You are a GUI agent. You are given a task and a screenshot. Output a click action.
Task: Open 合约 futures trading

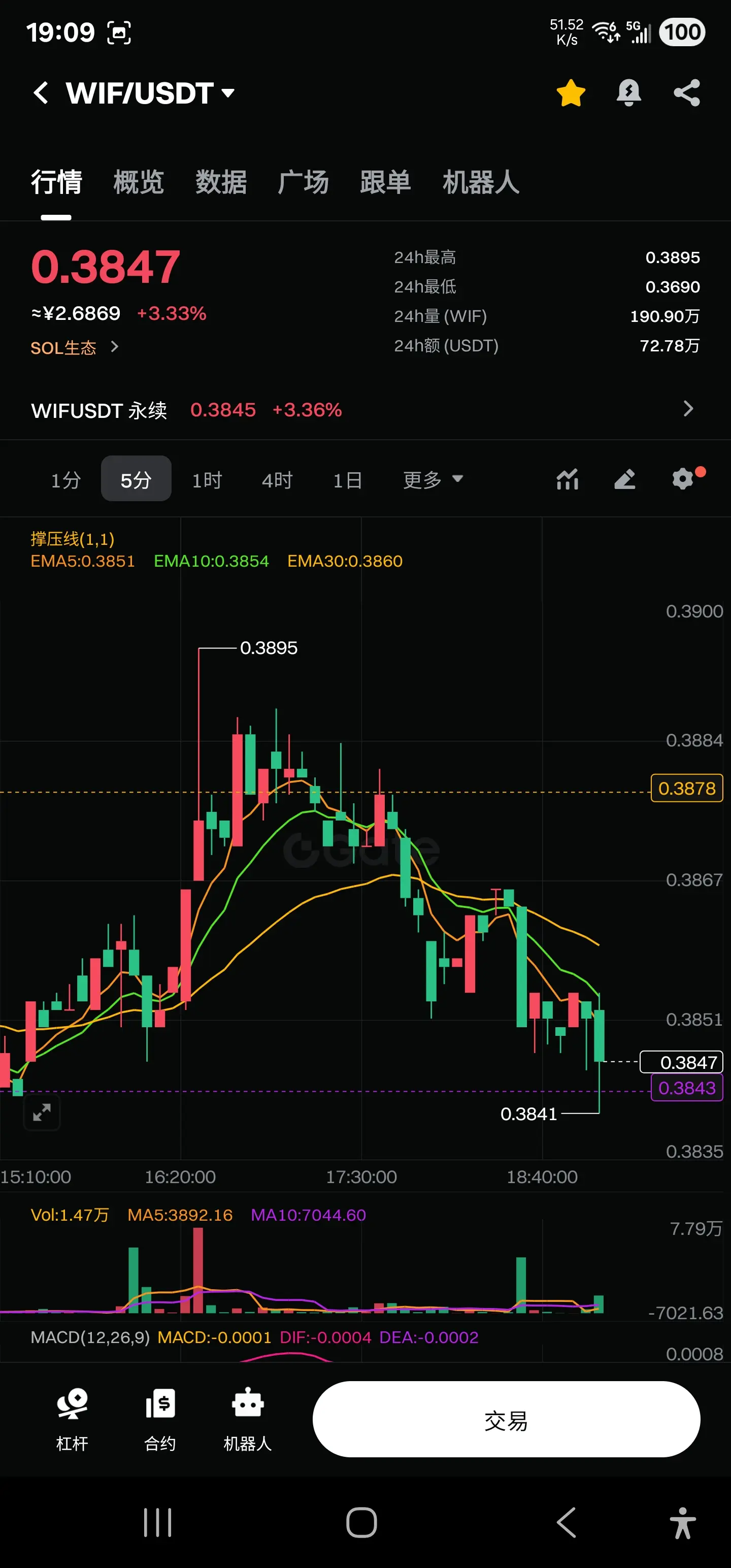click(x=160, y=1419)
